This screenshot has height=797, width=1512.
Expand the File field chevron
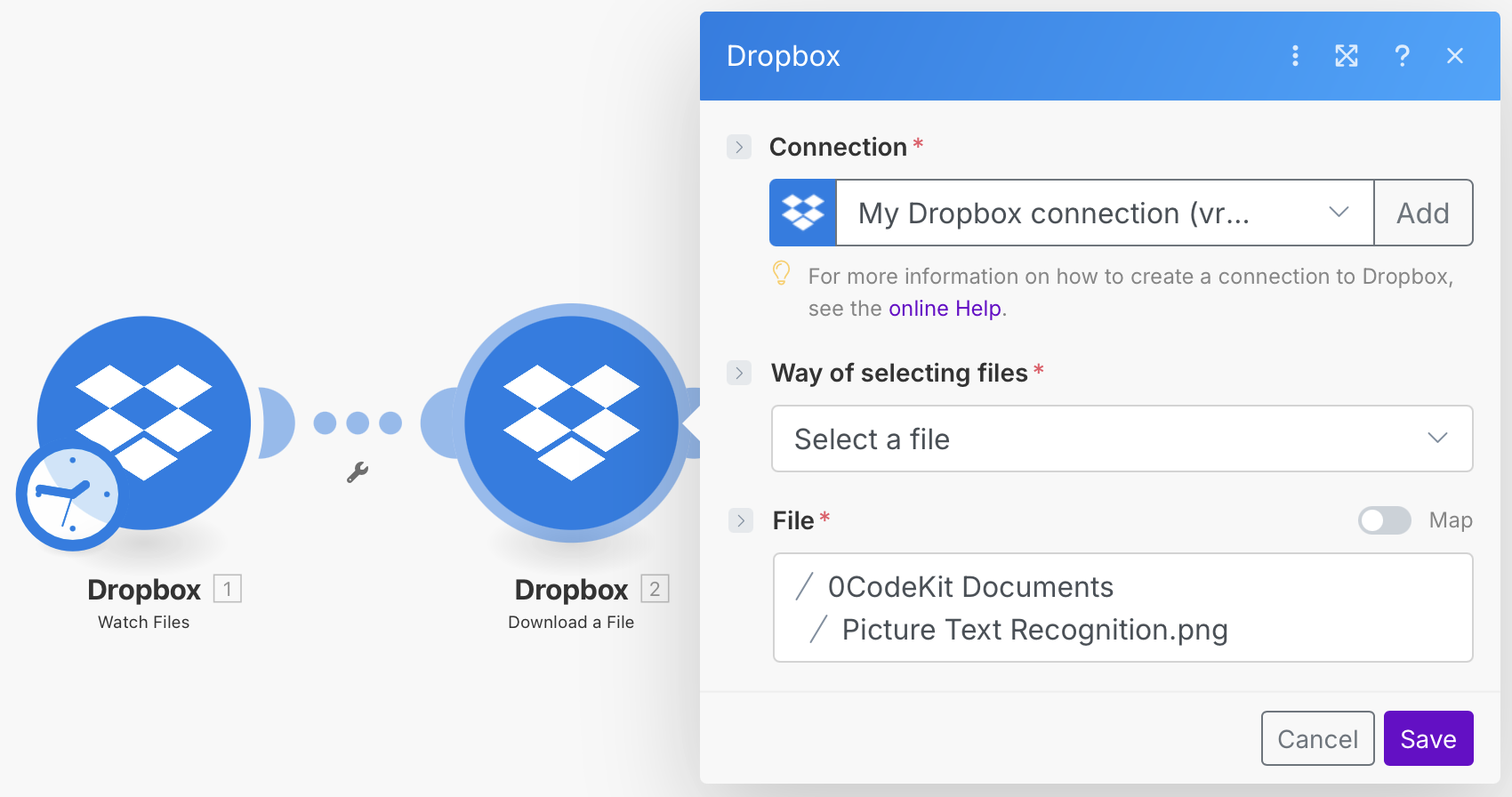[x=741, y=520]
